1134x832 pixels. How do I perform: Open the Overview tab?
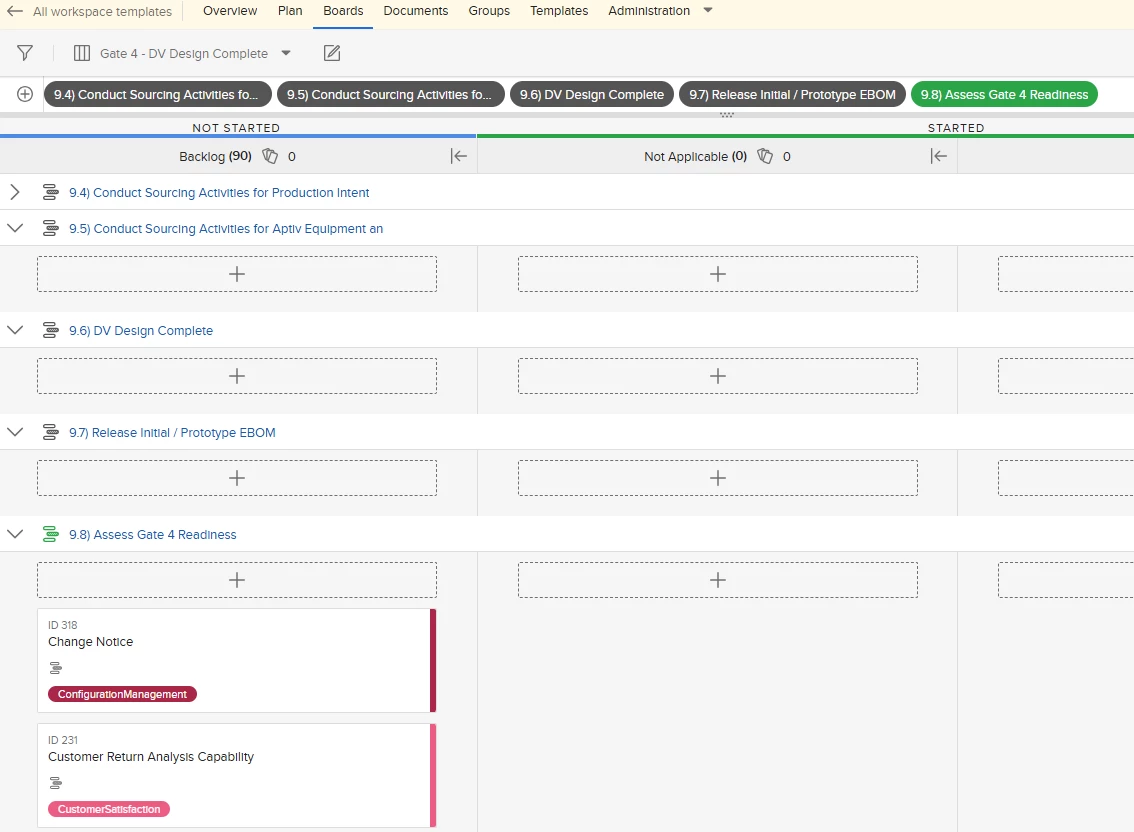click(x=230, y=11)
